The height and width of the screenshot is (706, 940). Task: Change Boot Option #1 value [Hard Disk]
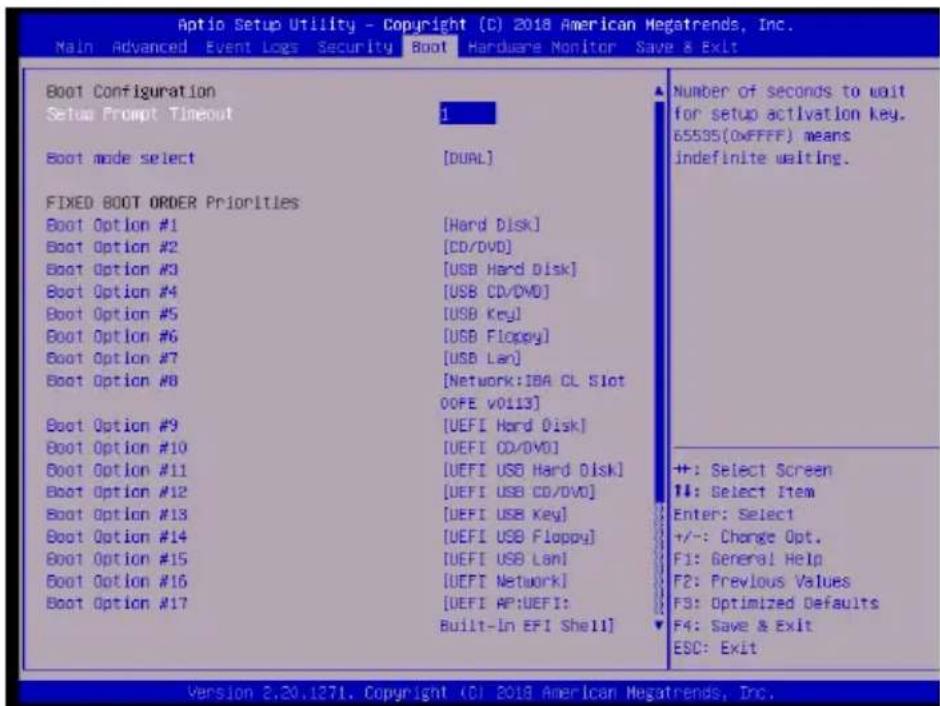(491, 225)
